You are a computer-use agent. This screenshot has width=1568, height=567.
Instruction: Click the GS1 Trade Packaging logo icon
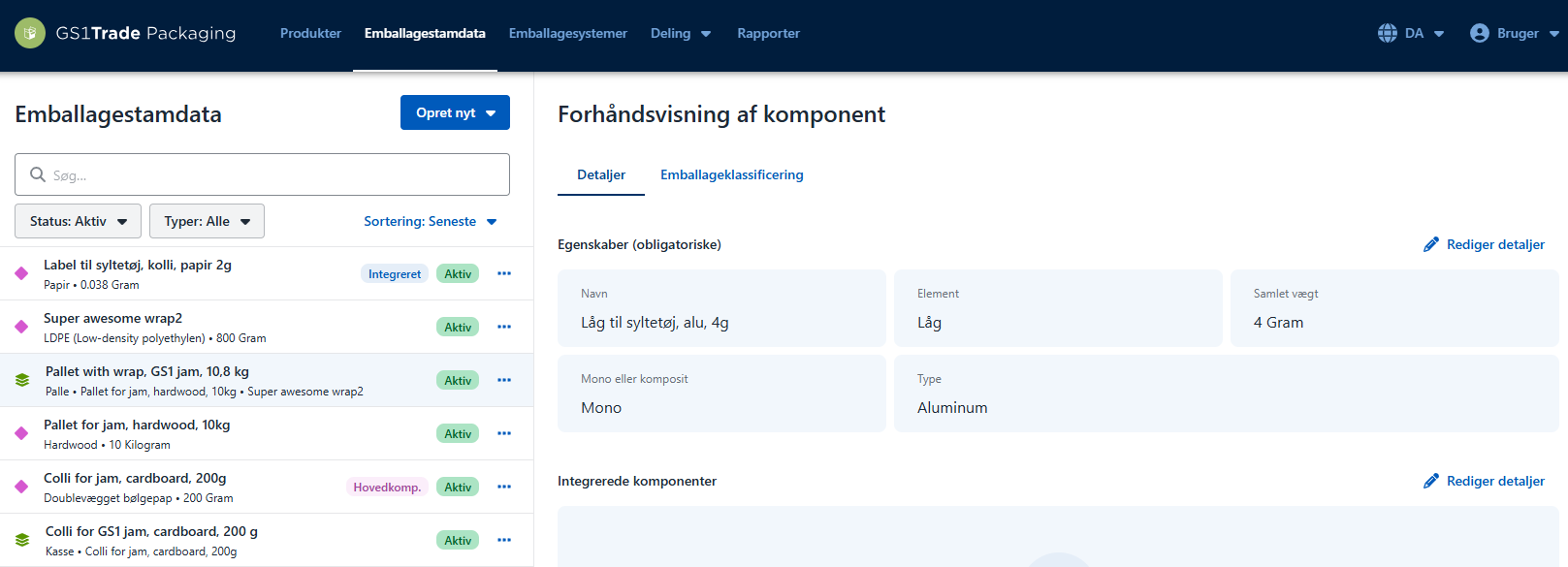tap(30, 33)
